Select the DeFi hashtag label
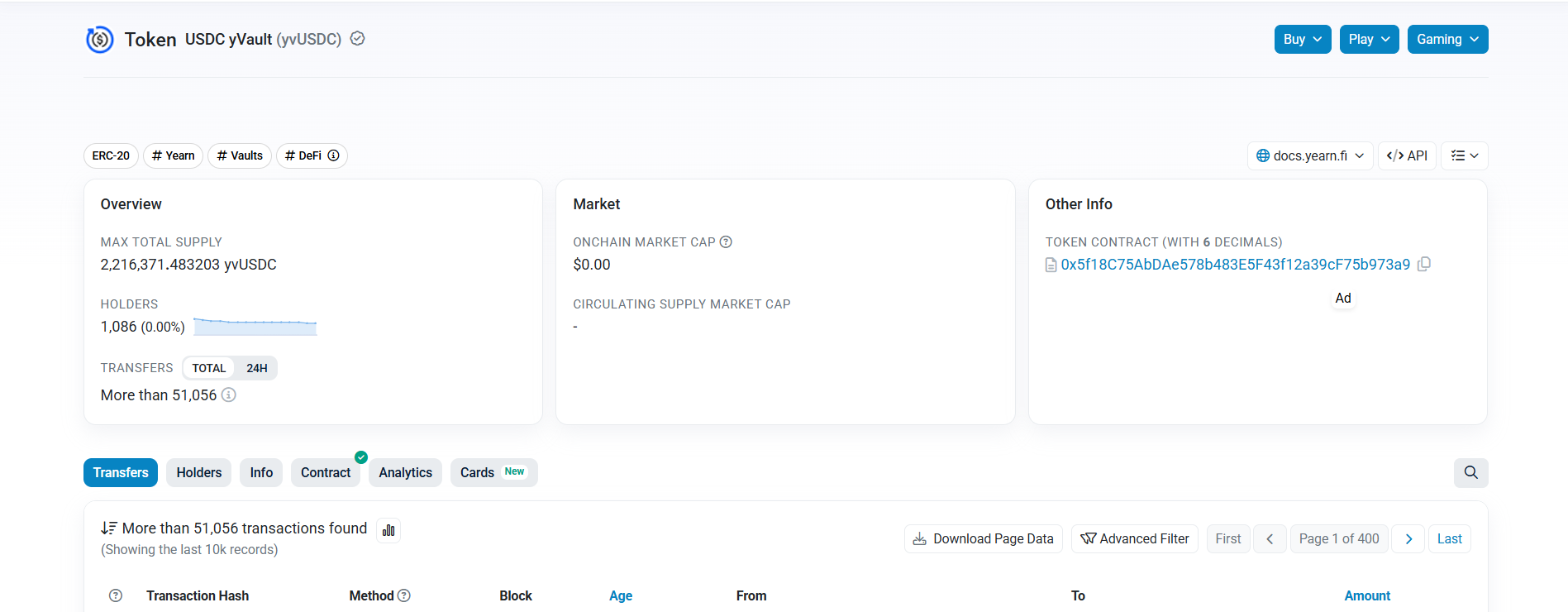This screenshot has width=1568, height=612. [312, 155]
